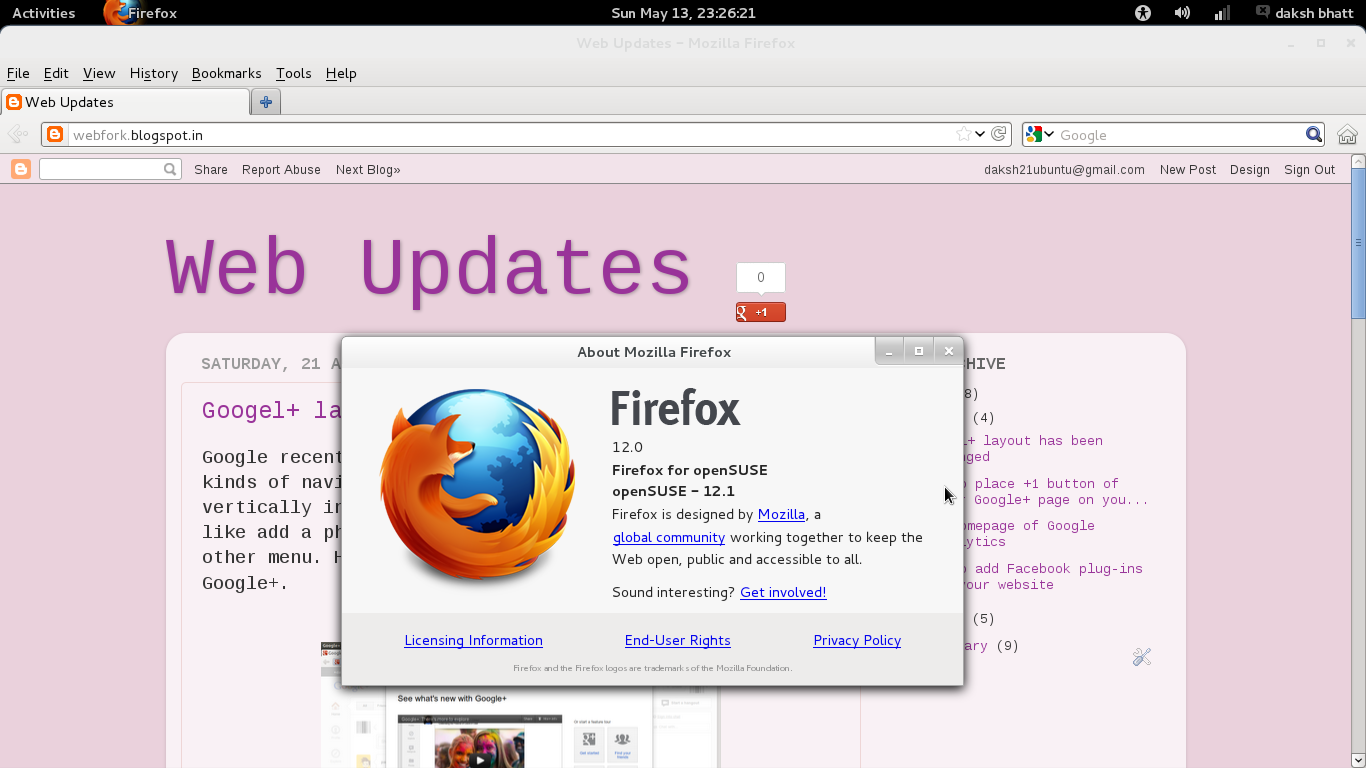The height and width of the screenshot is (768, 1366).
Task: Open the History menu
Action: point(153,73)
